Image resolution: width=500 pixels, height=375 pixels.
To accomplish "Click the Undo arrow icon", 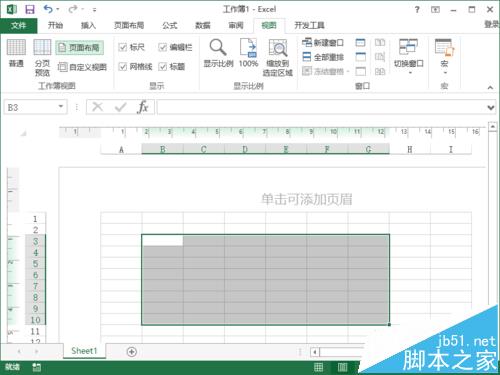I will pyautogui.click(x=48, y=9).
